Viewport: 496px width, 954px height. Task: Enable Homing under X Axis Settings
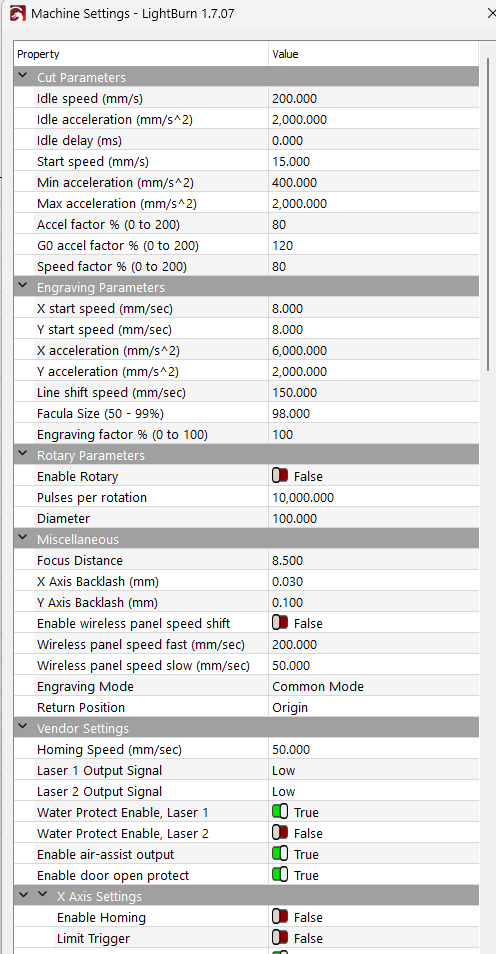click(x=279, y=917)
